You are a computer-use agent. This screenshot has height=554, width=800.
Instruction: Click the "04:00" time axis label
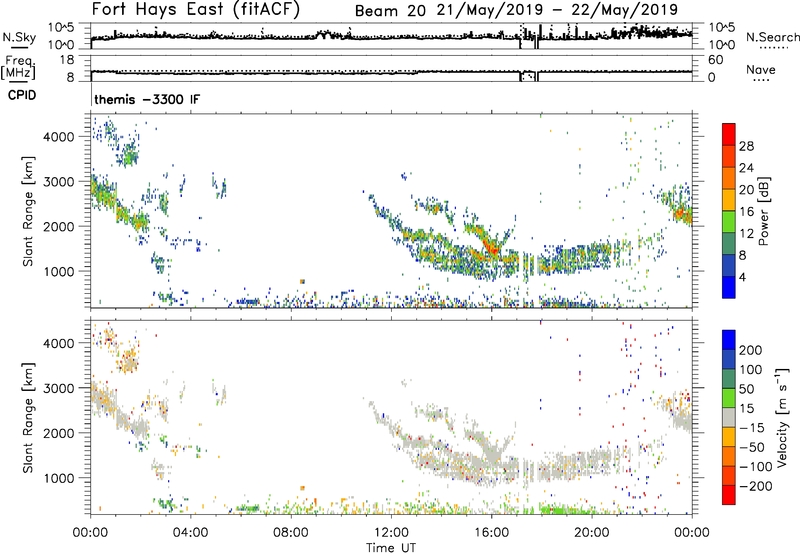coord(190,533)
